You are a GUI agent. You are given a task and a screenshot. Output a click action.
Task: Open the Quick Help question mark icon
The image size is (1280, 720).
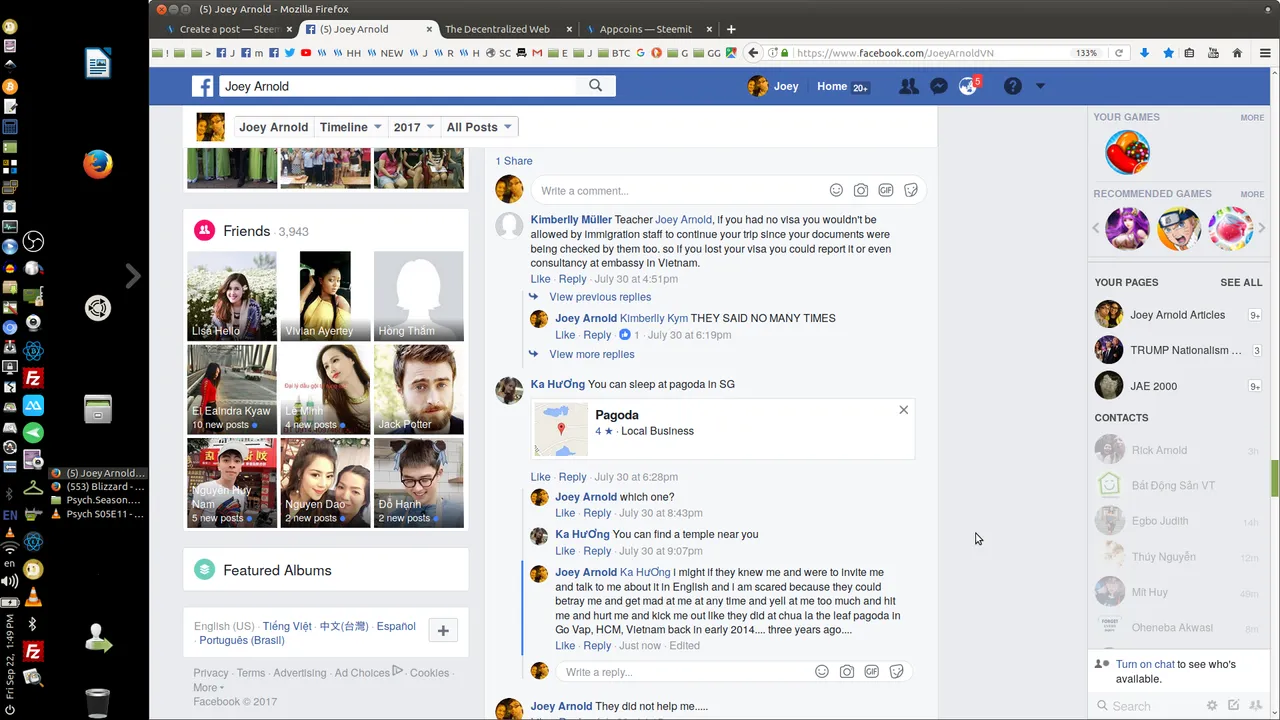(1013, 87)
